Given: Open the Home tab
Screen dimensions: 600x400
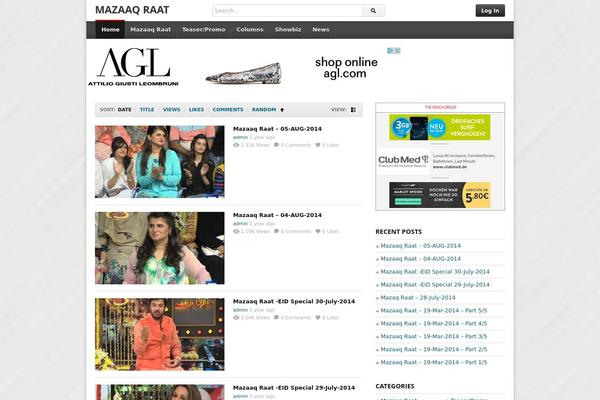Looking at the screenshot, I should click(110, 29).
